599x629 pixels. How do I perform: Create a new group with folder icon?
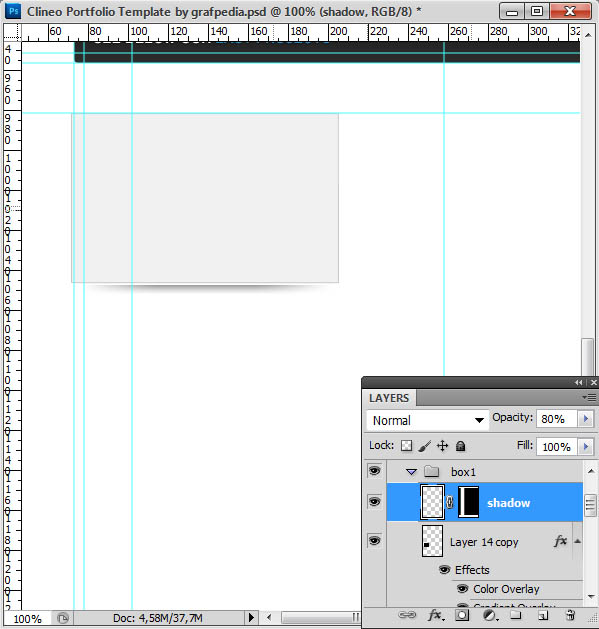tap(516, 615)
